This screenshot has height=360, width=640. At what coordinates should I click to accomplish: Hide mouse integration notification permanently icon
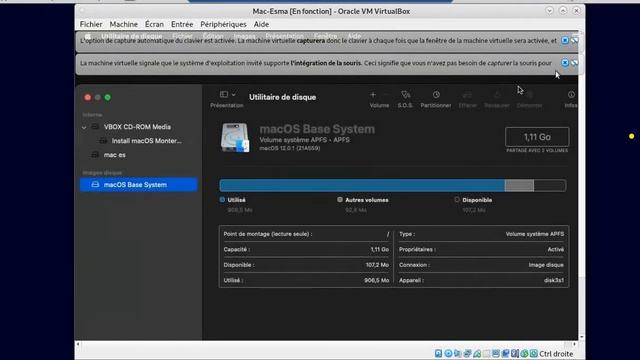tap(574, 63)
